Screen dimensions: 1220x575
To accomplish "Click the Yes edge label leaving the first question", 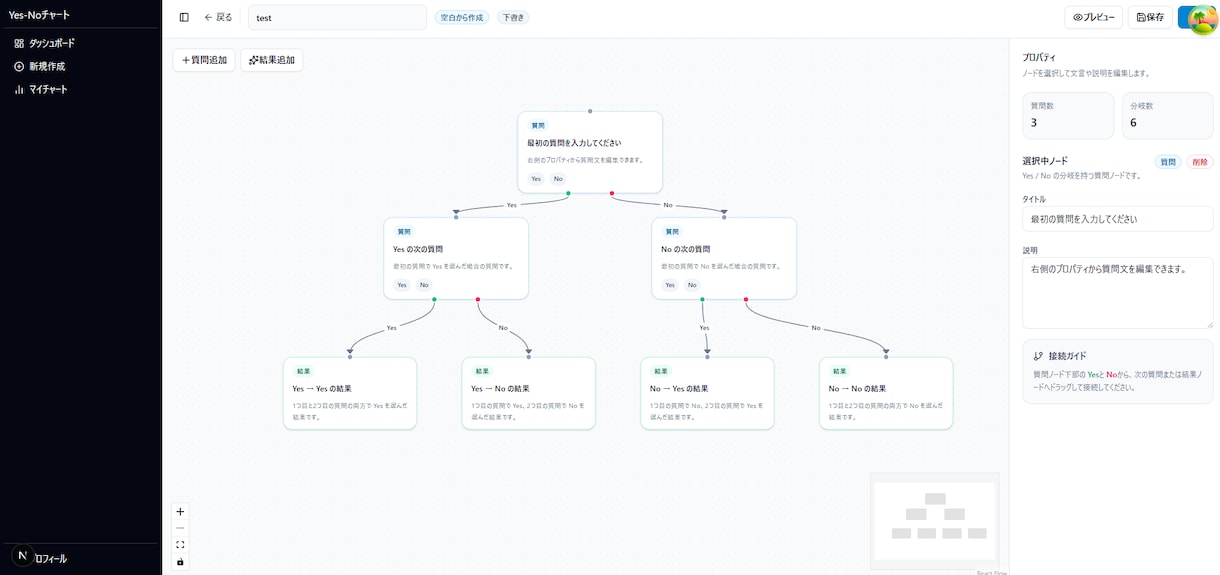I will tap(512, 205).
